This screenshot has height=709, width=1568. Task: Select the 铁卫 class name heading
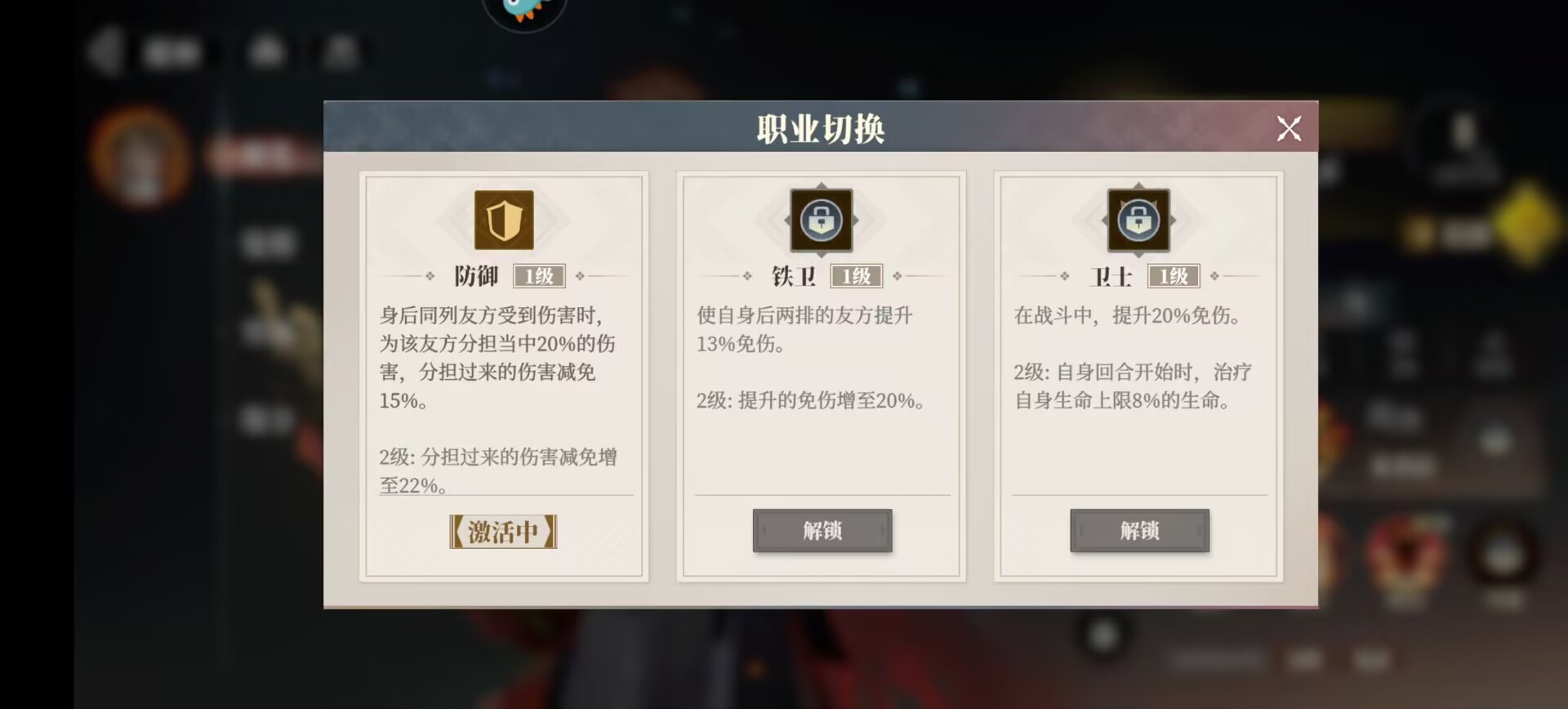point(794,276)
